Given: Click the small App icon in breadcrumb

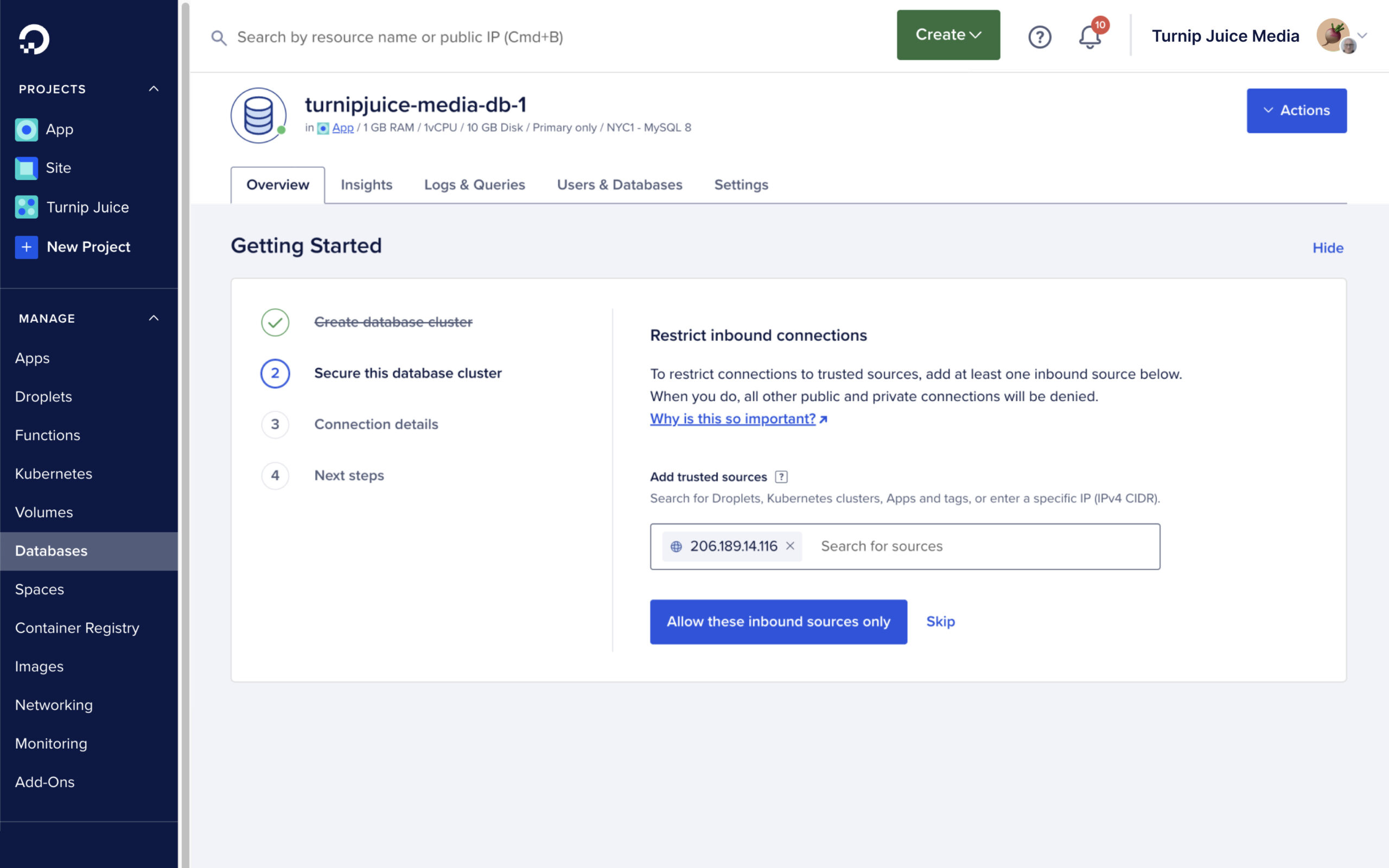Looking at the screenshot, I should point(323,128).
